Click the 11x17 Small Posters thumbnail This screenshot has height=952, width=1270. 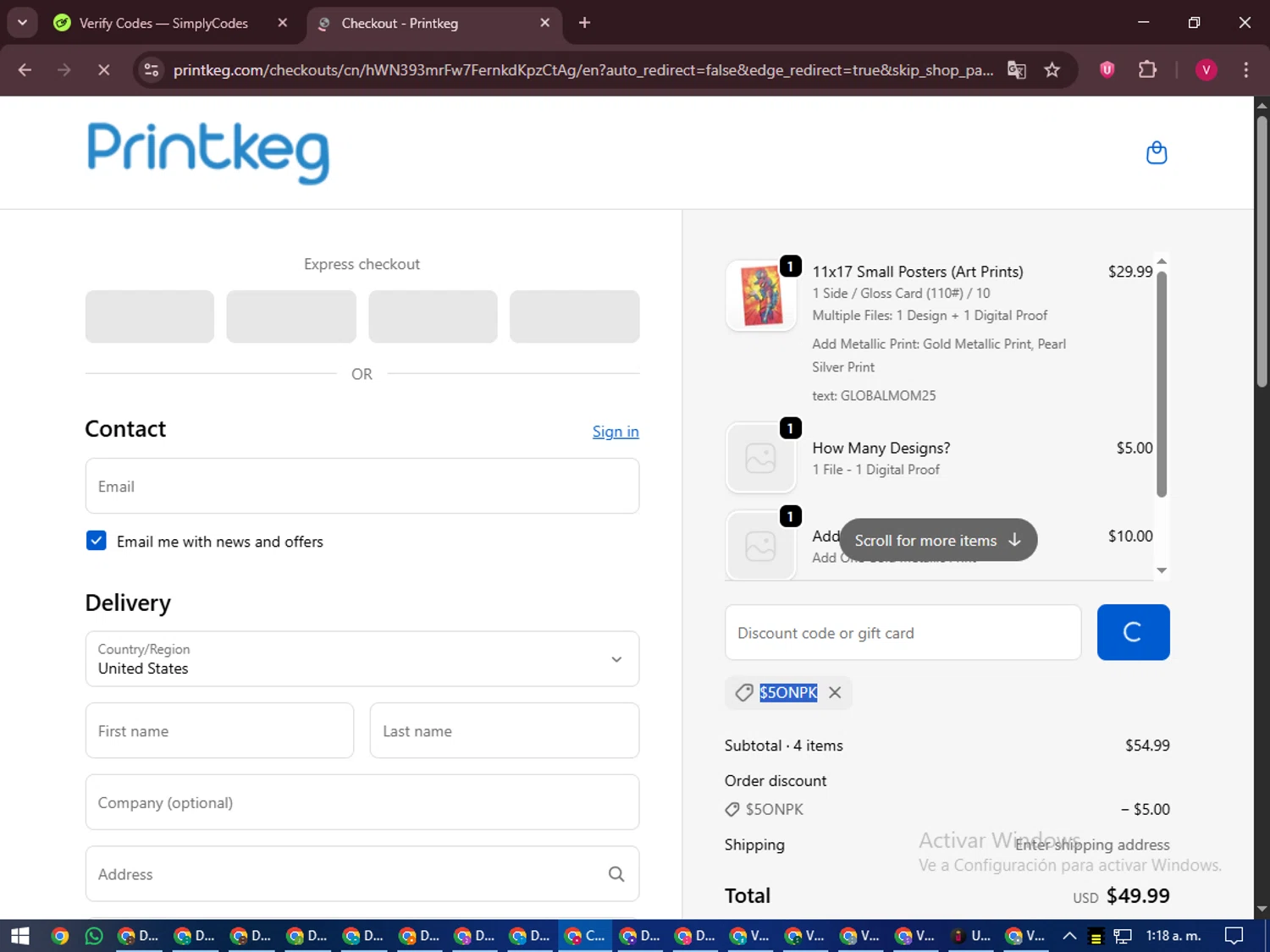tap(761, 295)
